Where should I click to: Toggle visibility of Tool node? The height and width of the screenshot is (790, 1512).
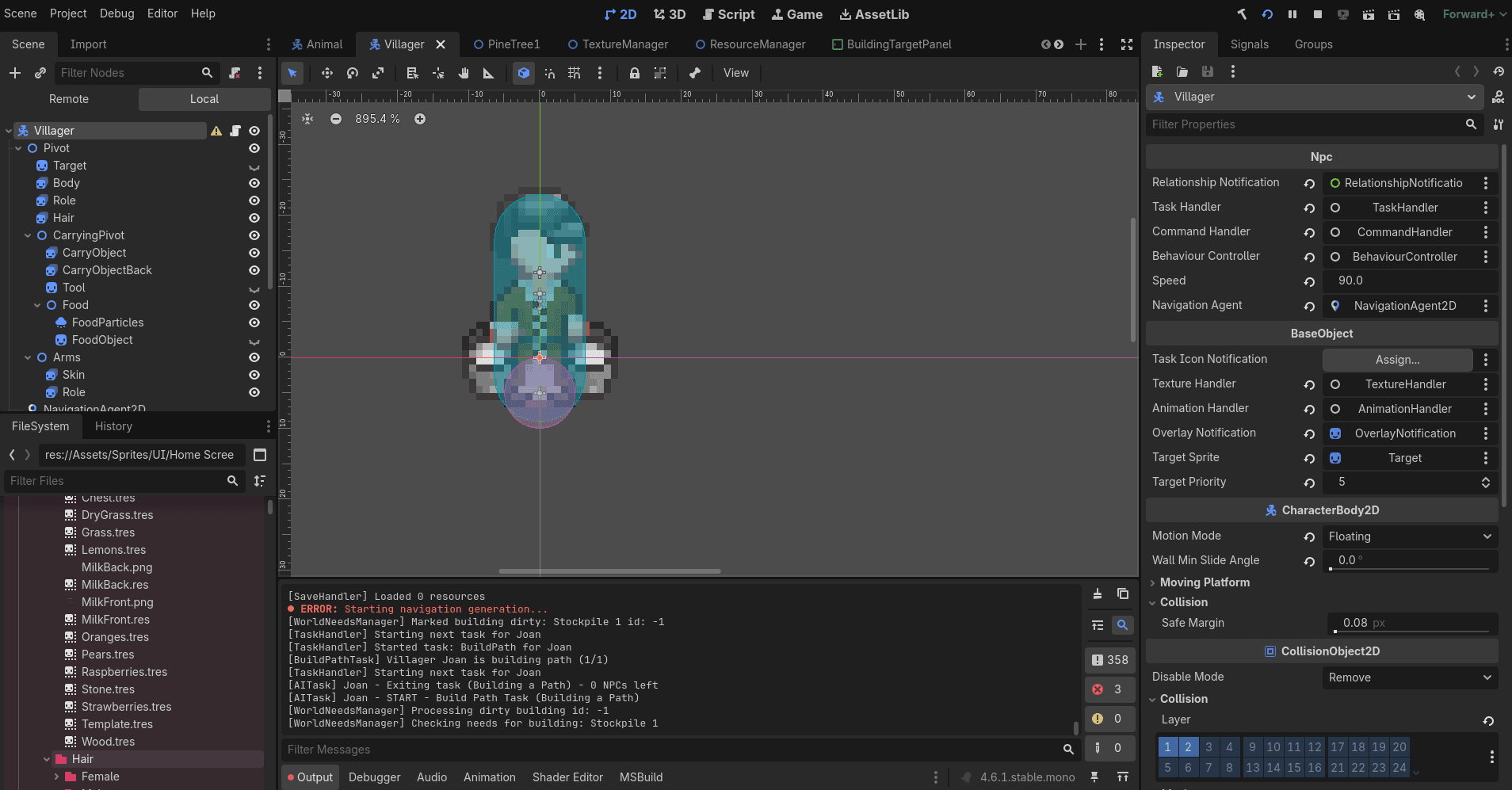point(254,288)
